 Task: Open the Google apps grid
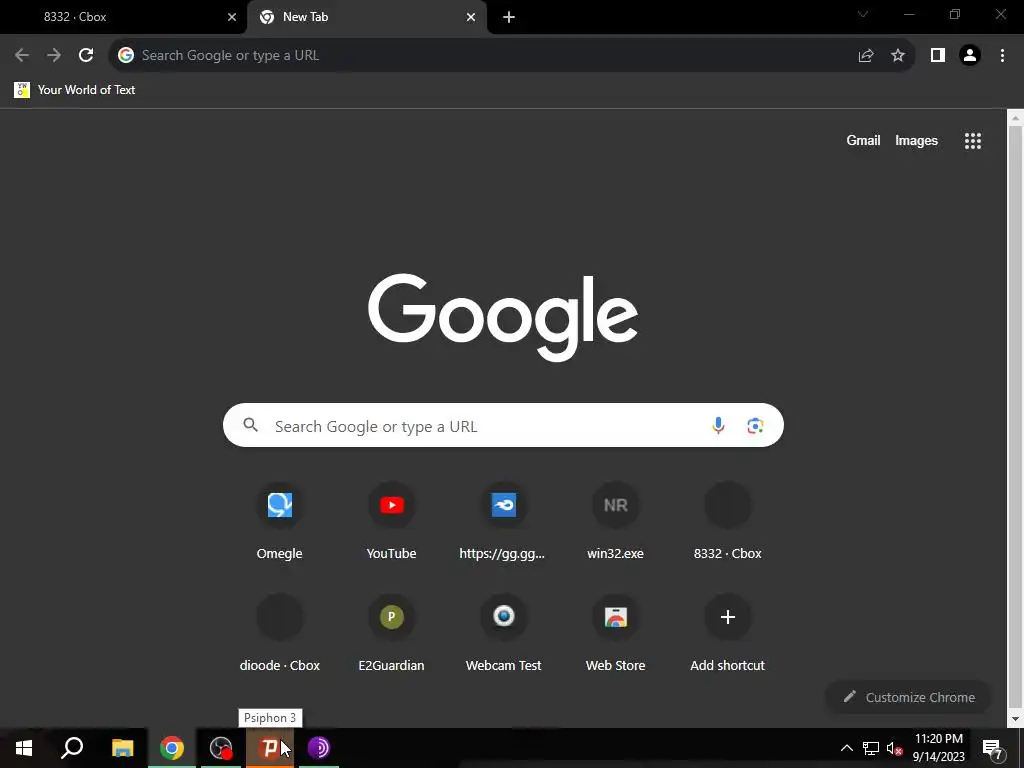tap(973, 140)
